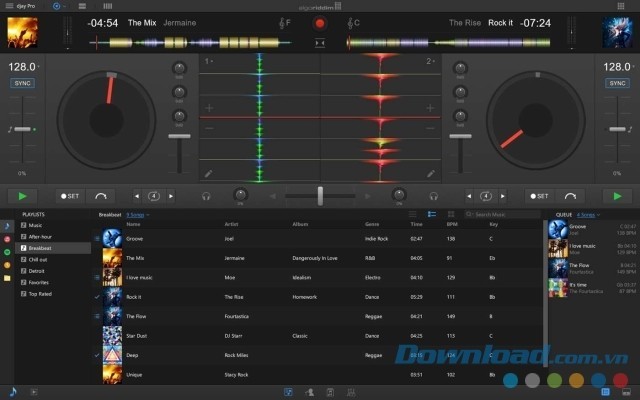This screenshot has height=400, width=640.
Task: Switch library to list view icon
Action: click(x=413, y=214)
